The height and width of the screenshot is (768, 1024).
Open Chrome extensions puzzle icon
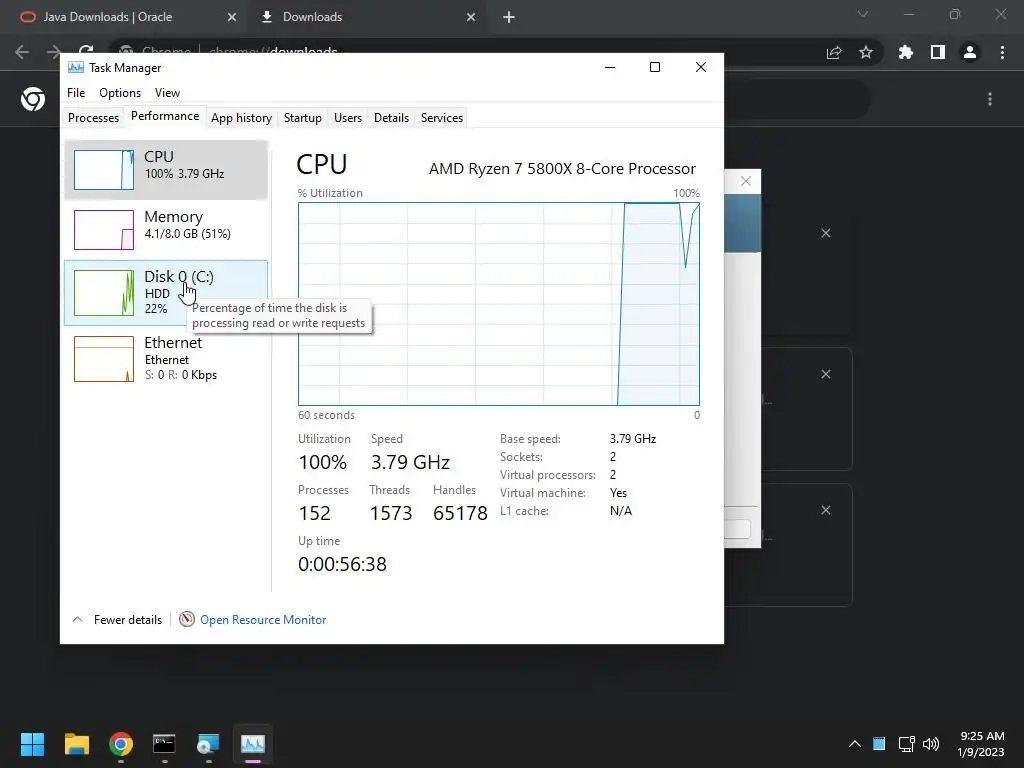click(x=906, y=52)
